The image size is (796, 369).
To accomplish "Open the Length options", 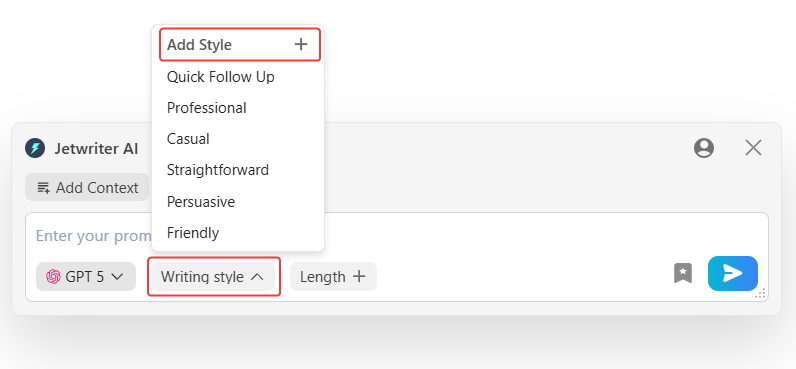I will click(333, 277).
